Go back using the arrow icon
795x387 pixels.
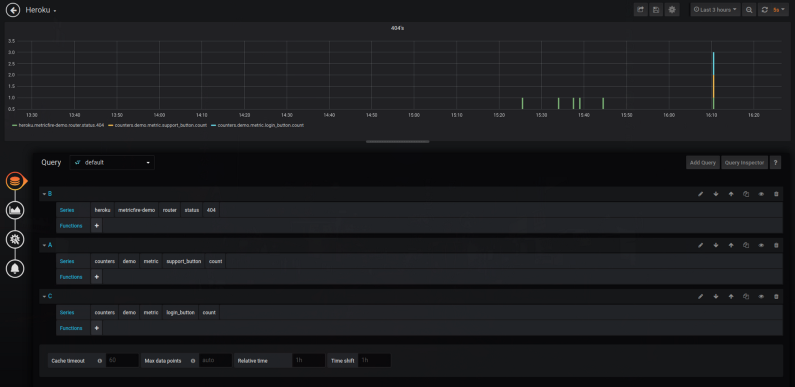(13, 10)
